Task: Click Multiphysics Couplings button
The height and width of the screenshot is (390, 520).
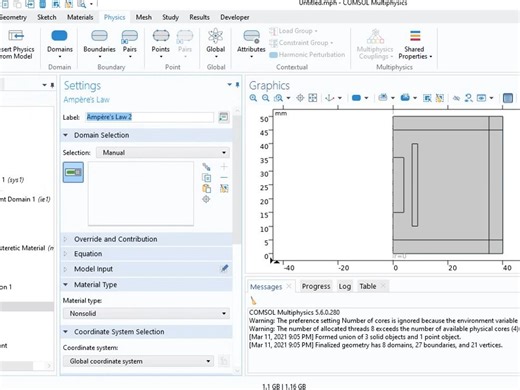Action: point(375,44)
